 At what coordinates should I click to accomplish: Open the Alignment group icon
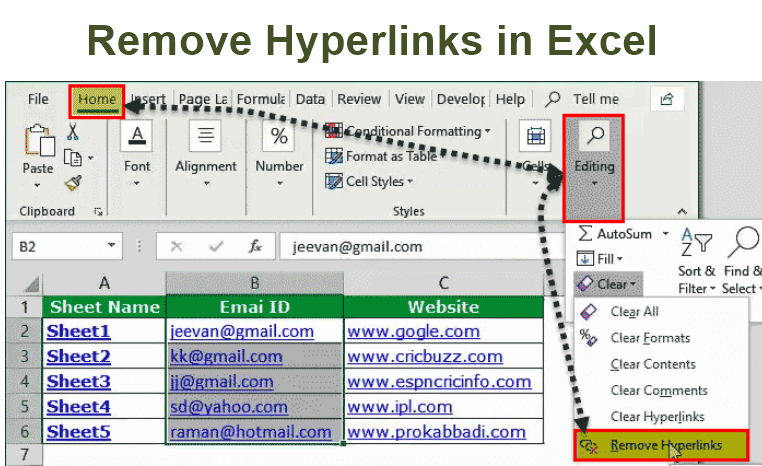[206, 136]
